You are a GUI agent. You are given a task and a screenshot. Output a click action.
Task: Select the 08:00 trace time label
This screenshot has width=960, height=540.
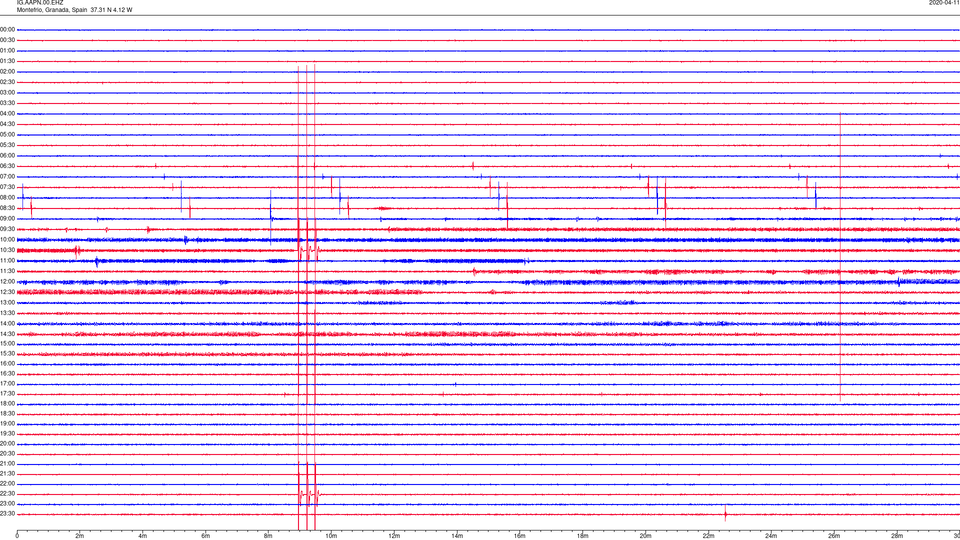(7, 198)
